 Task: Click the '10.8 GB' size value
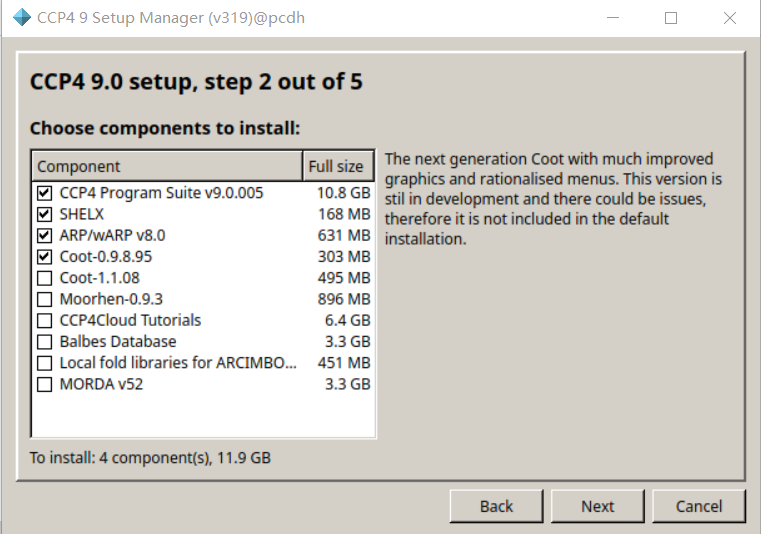pos(344,193)
